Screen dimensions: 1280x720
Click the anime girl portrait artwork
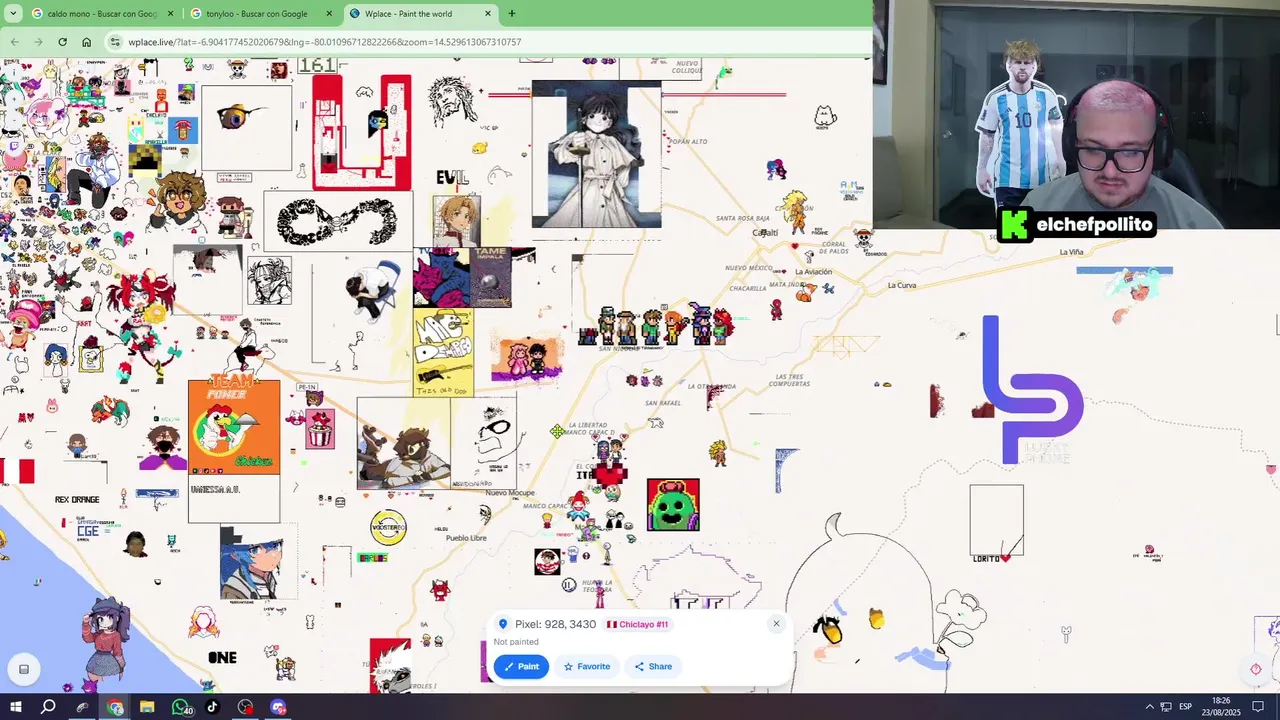(596, 155)
